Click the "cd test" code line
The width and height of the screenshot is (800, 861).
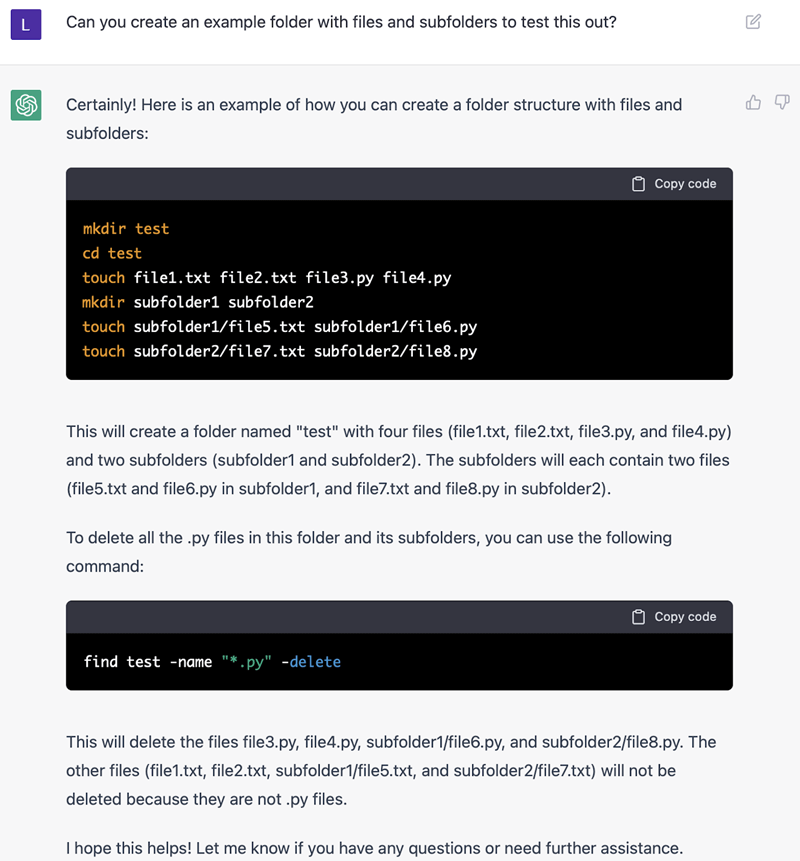(x=112, y=253)
